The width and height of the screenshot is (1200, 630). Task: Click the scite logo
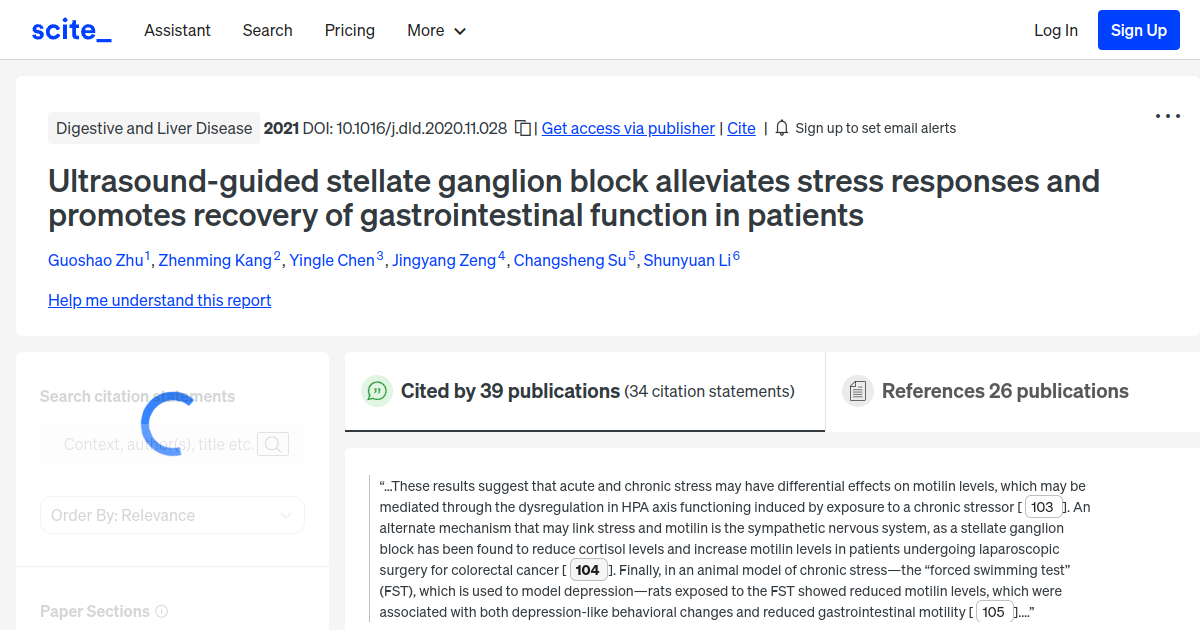(x=70, y=29)
